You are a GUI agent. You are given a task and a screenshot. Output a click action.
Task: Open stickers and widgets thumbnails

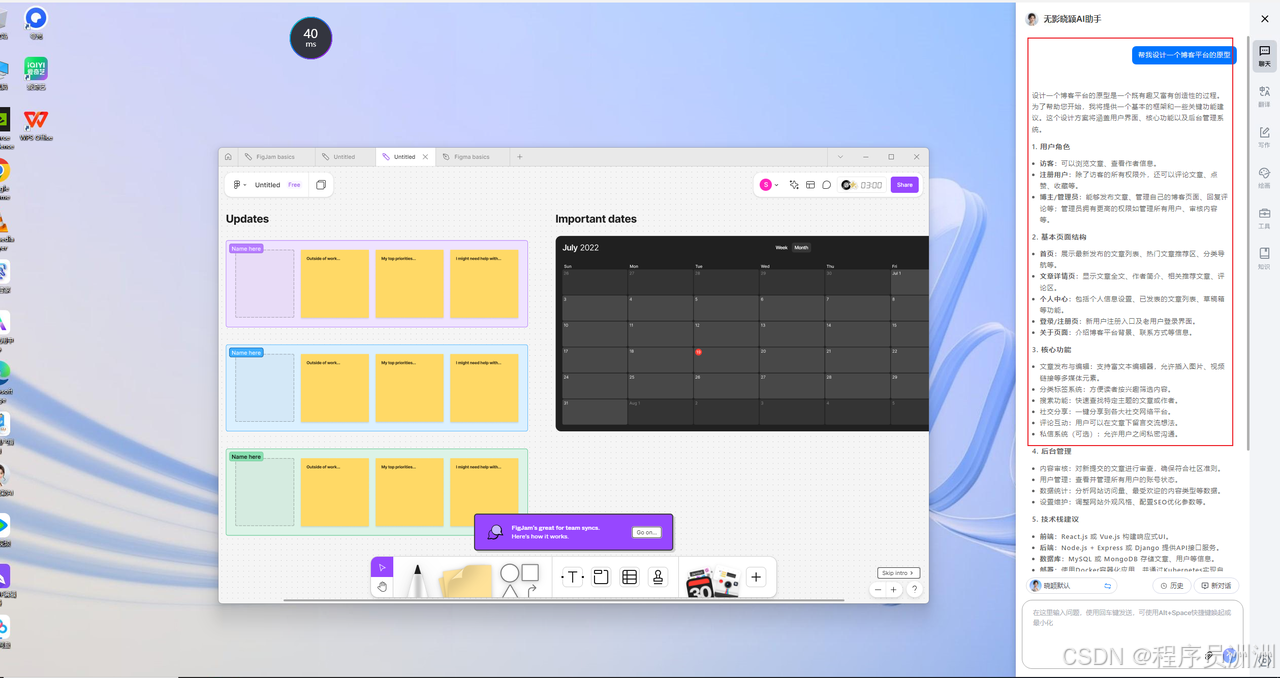pyautogui.click(x=712, y=580)
